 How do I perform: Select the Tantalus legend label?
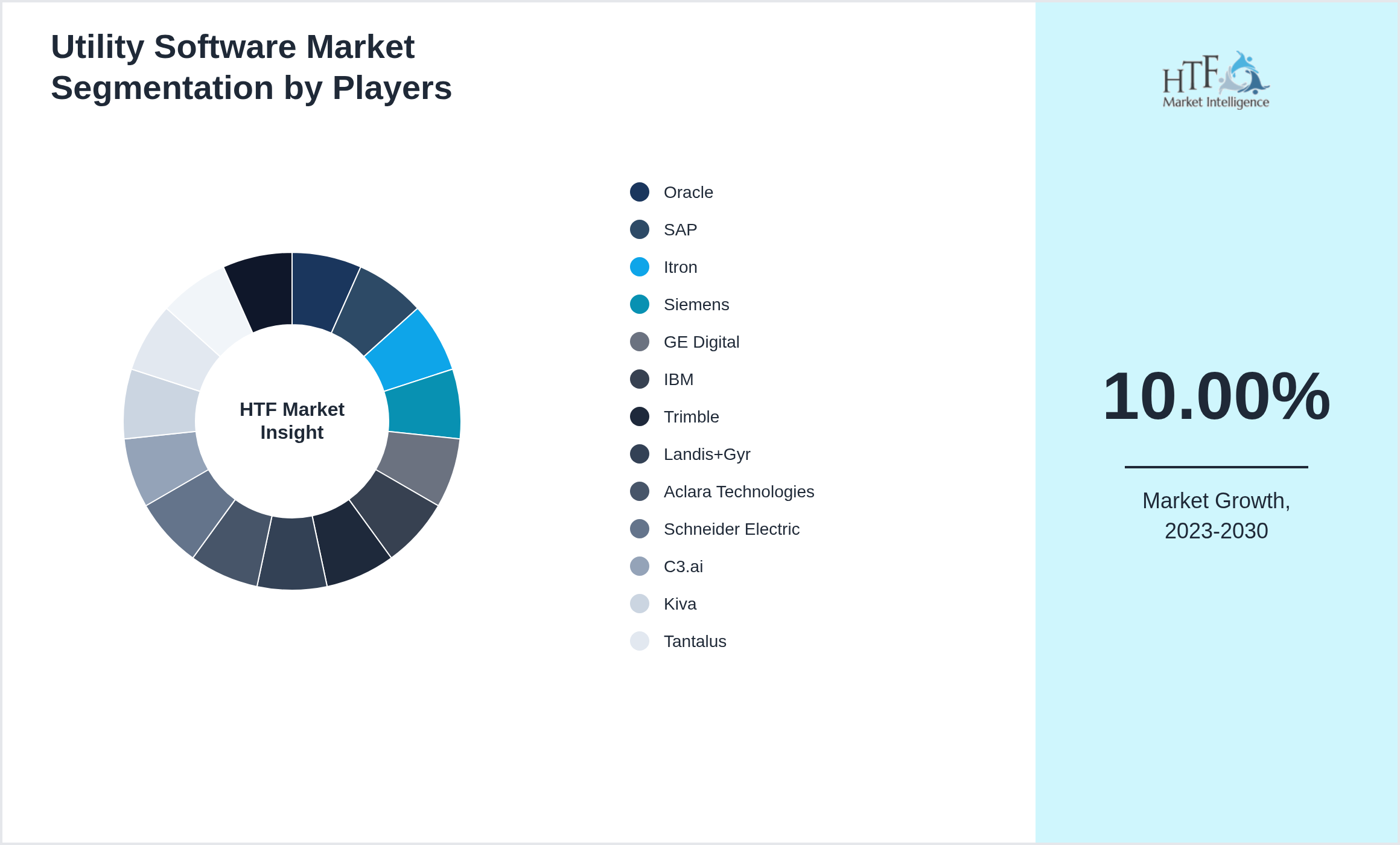pyautogui.click(x=695, y=641)
